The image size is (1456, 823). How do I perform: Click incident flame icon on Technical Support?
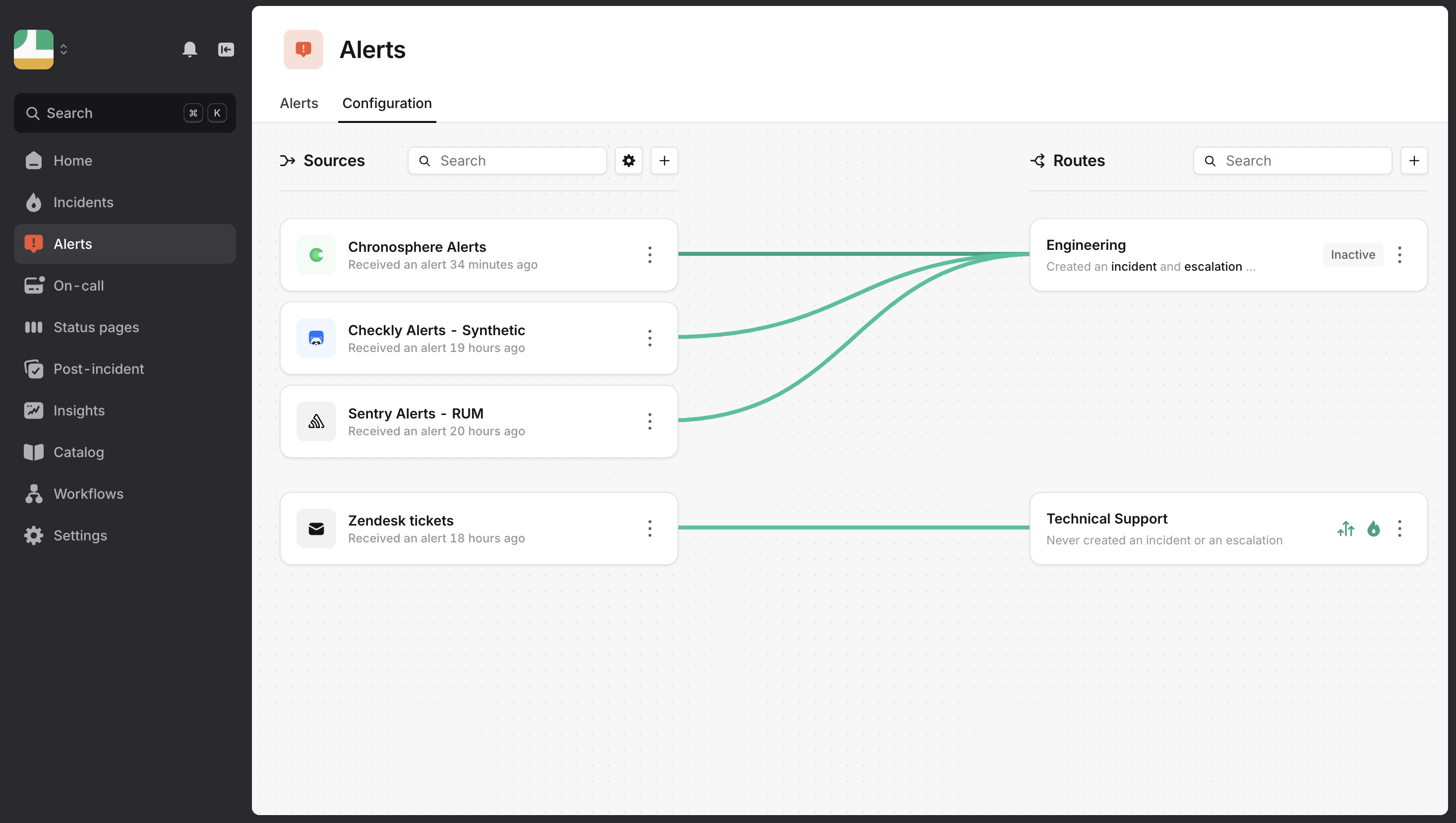click(x=1374, y=529)
